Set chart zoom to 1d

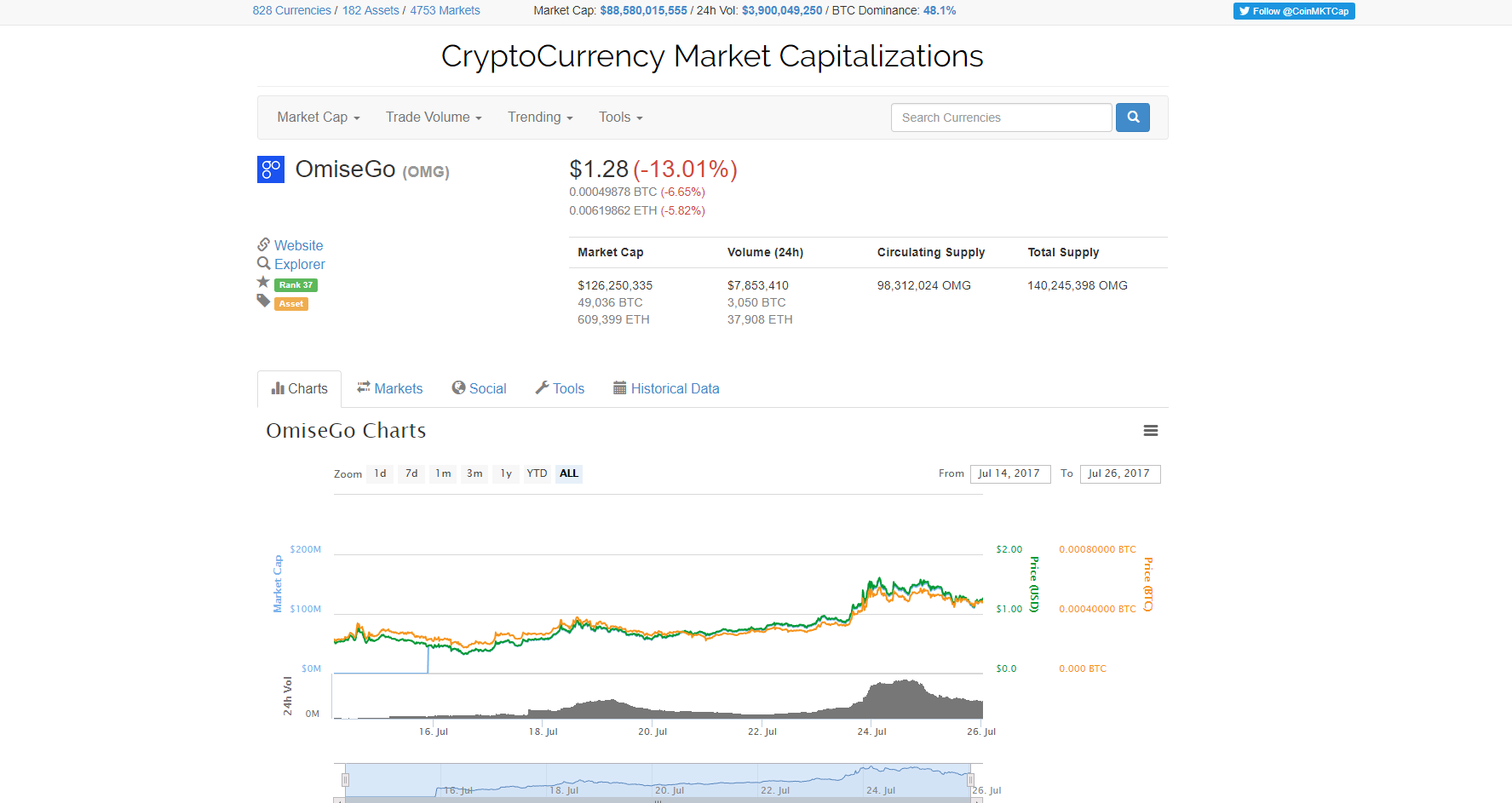[380, 473]
